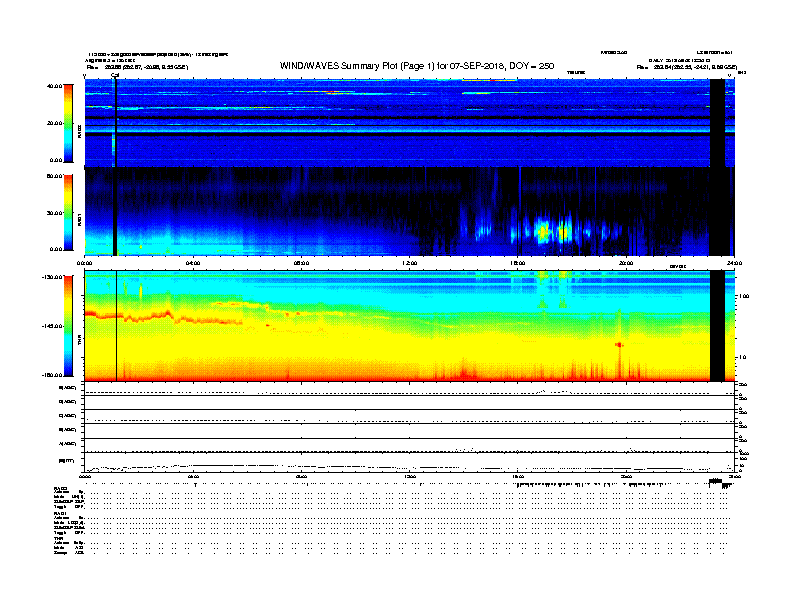The image size is (792, 612).
Task: Click the 24:00 tick label under the RAD1 spectrogram
Action: (x=734, y=263)
